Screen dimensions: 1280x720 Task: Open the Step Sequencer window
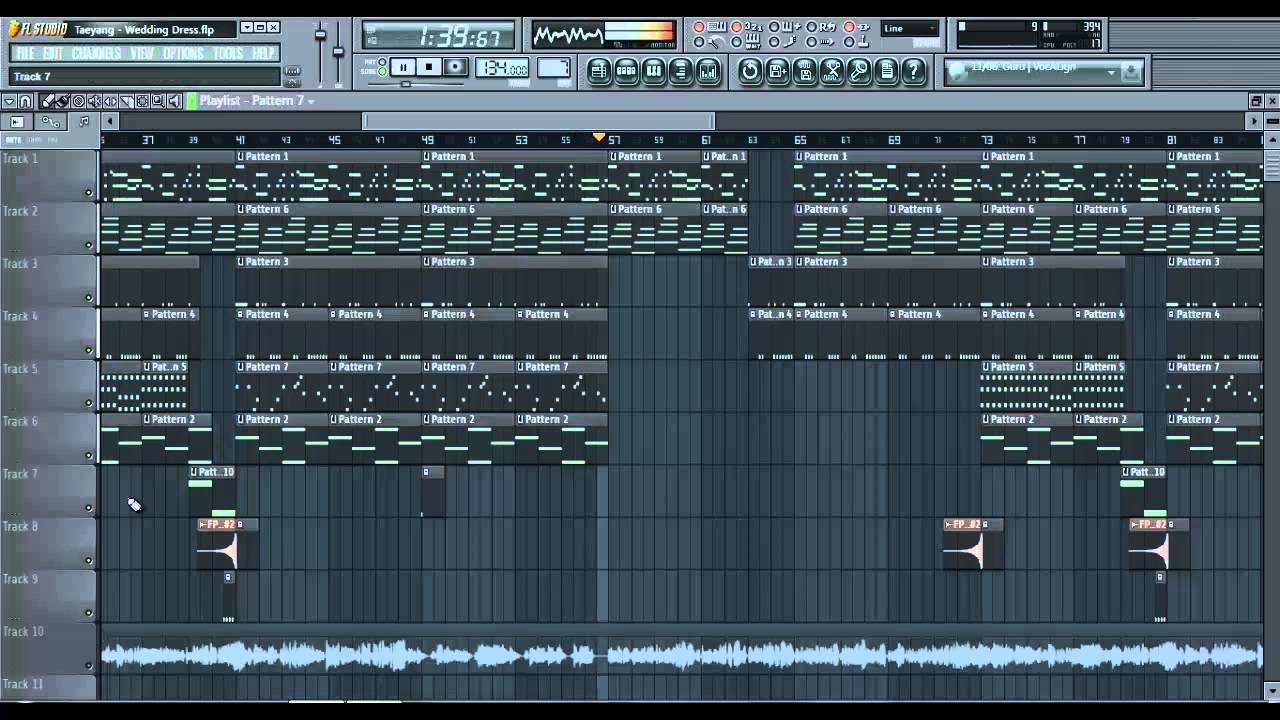(x=626, y=70)
